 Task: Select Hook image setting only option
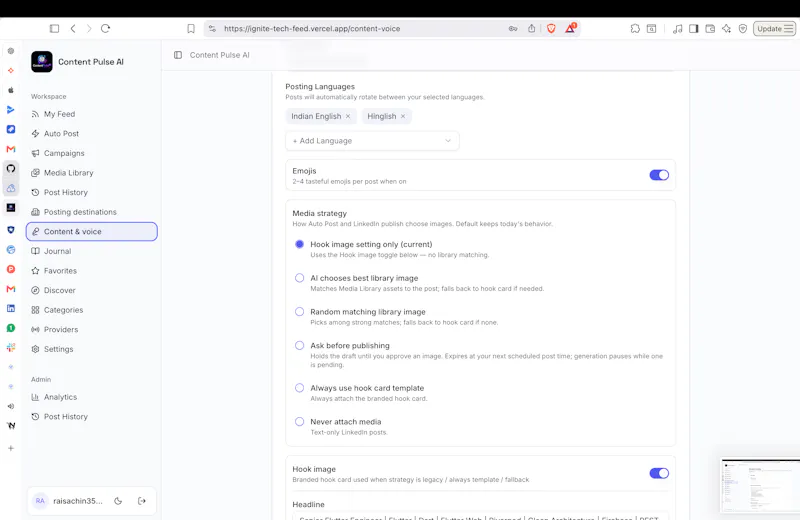click(x=299, y=244)
